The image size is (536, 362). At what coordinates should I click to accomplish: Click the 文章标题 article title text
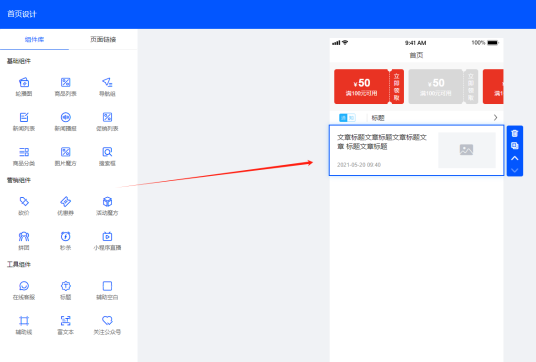click(x=382, y=142)
